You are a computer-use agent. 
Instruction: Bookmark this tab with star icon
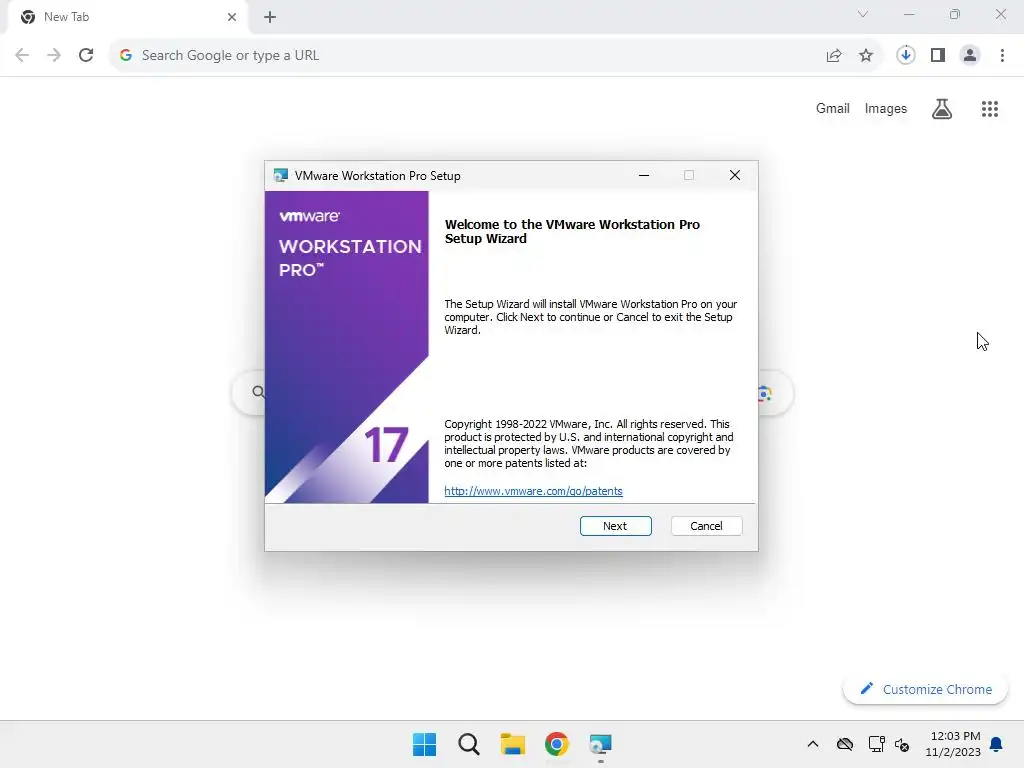click(x=866, y=56)
